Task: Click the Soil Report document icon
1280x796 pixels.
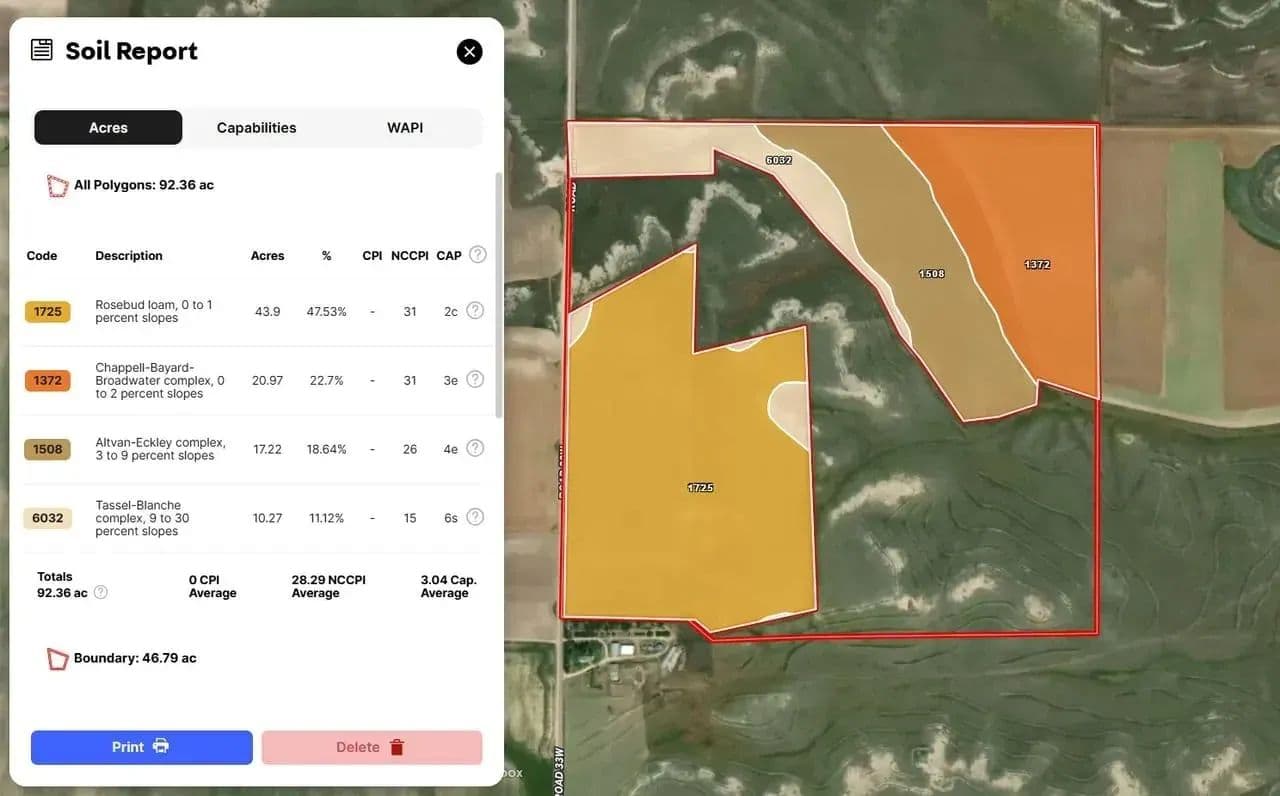Action: click(41, 50)
